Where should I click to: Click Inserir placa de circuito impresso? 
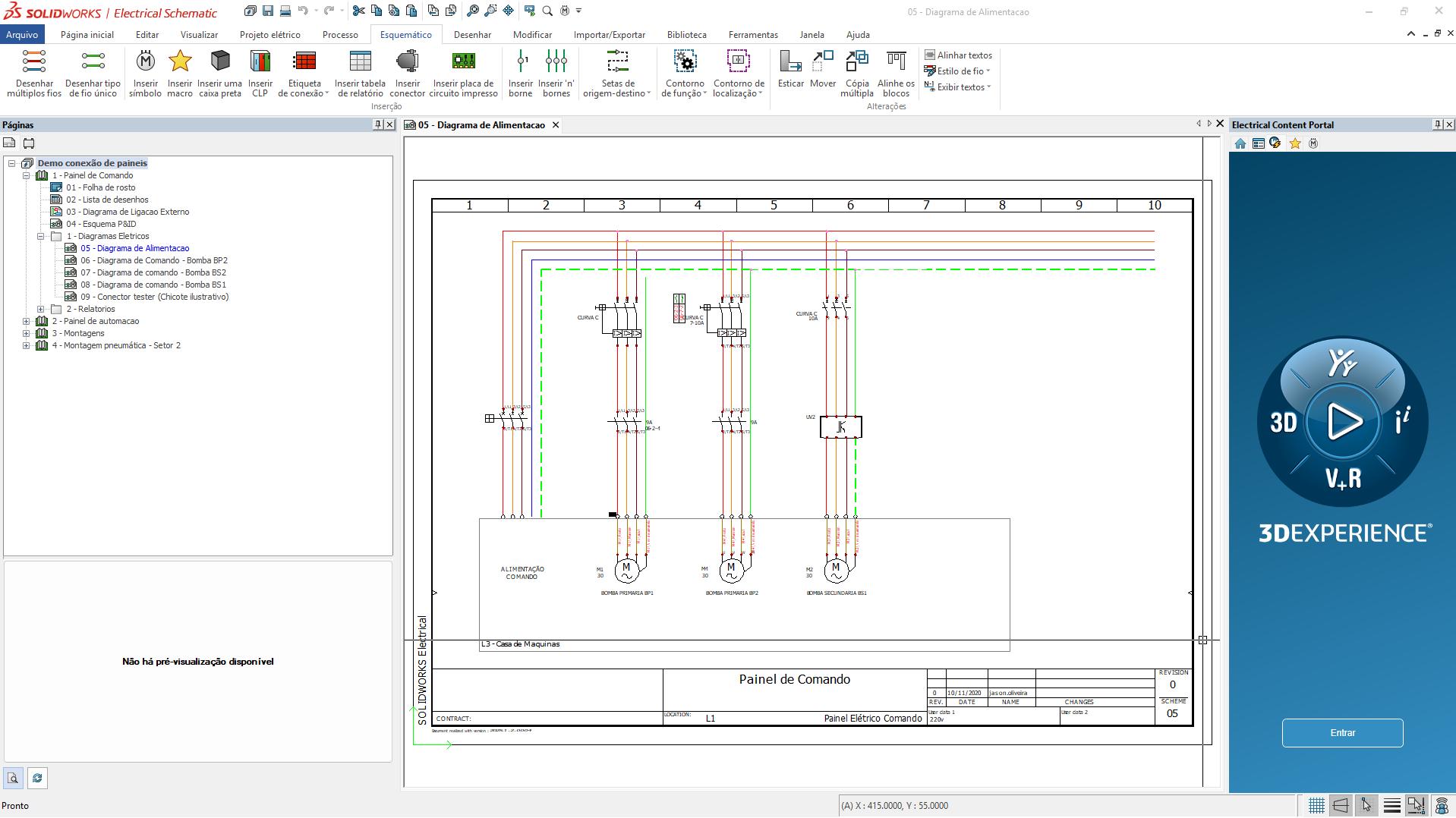pyautogui.click(x=463, y=74)
